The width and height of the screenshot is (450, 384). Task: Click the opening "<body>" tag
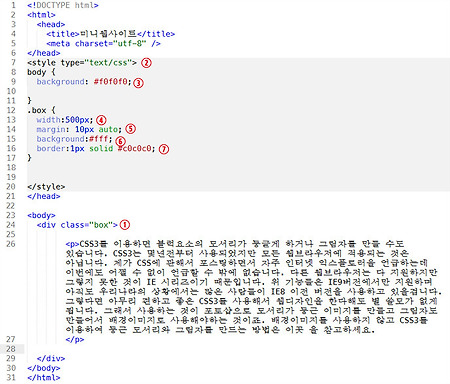[x=41, y=215]
